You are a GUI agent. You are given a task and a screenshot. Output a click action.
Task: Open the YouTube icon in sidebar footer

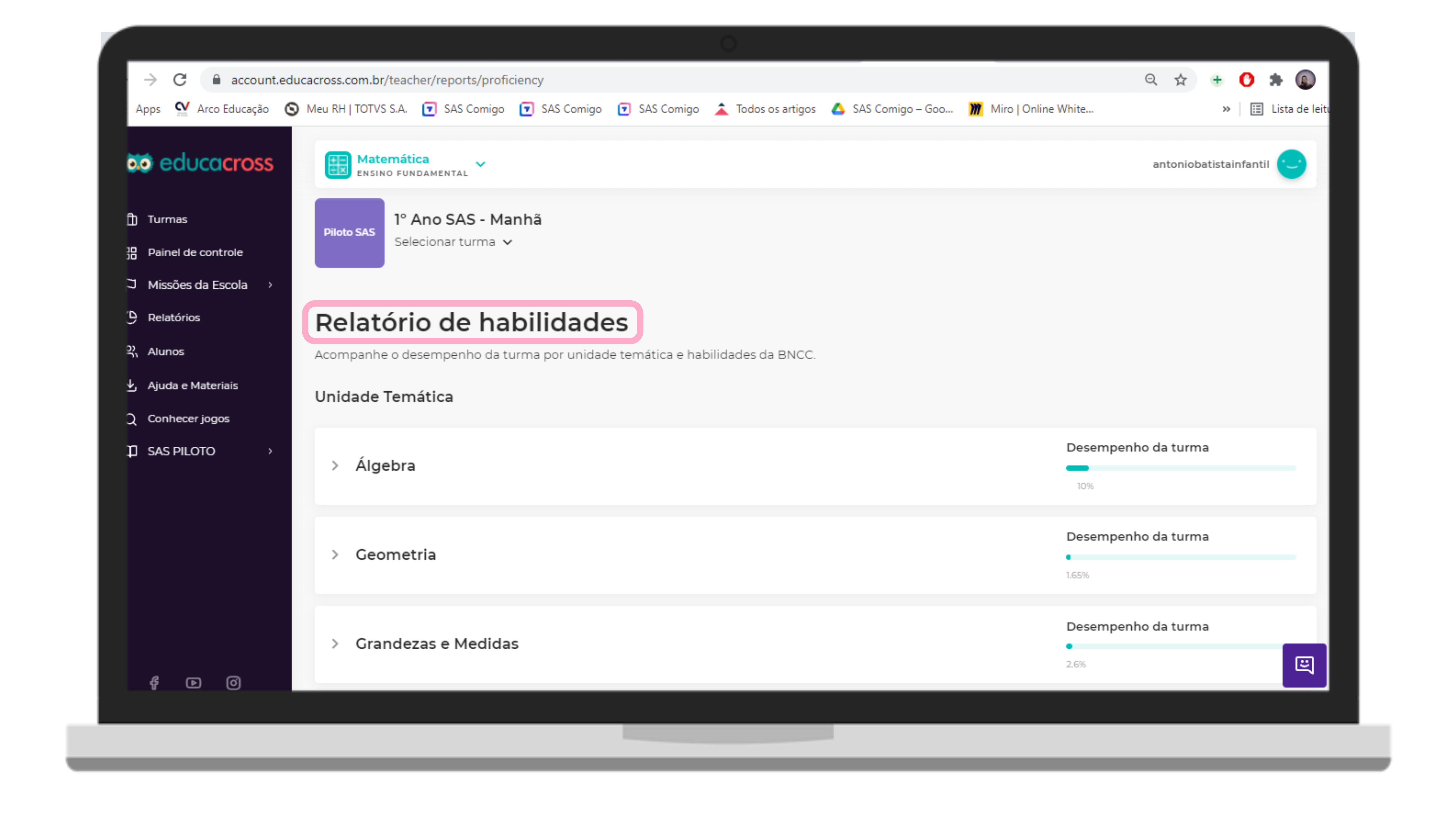[193, 683]
